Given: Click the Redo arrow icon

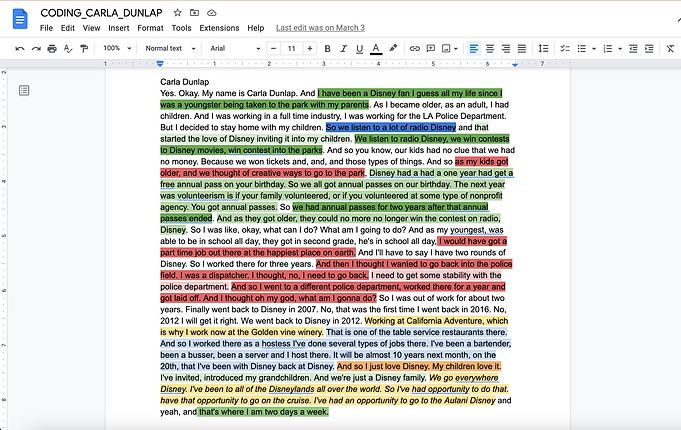Looking at the screenshot, I should tap(36, 49).
